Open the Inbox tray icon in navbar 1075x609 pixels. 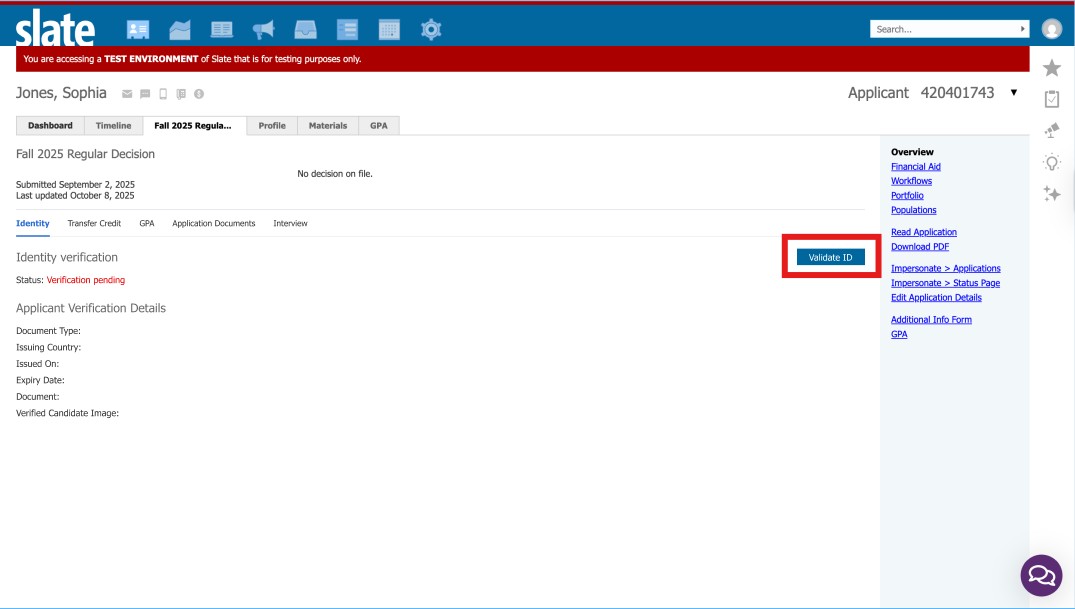(306, 29)
